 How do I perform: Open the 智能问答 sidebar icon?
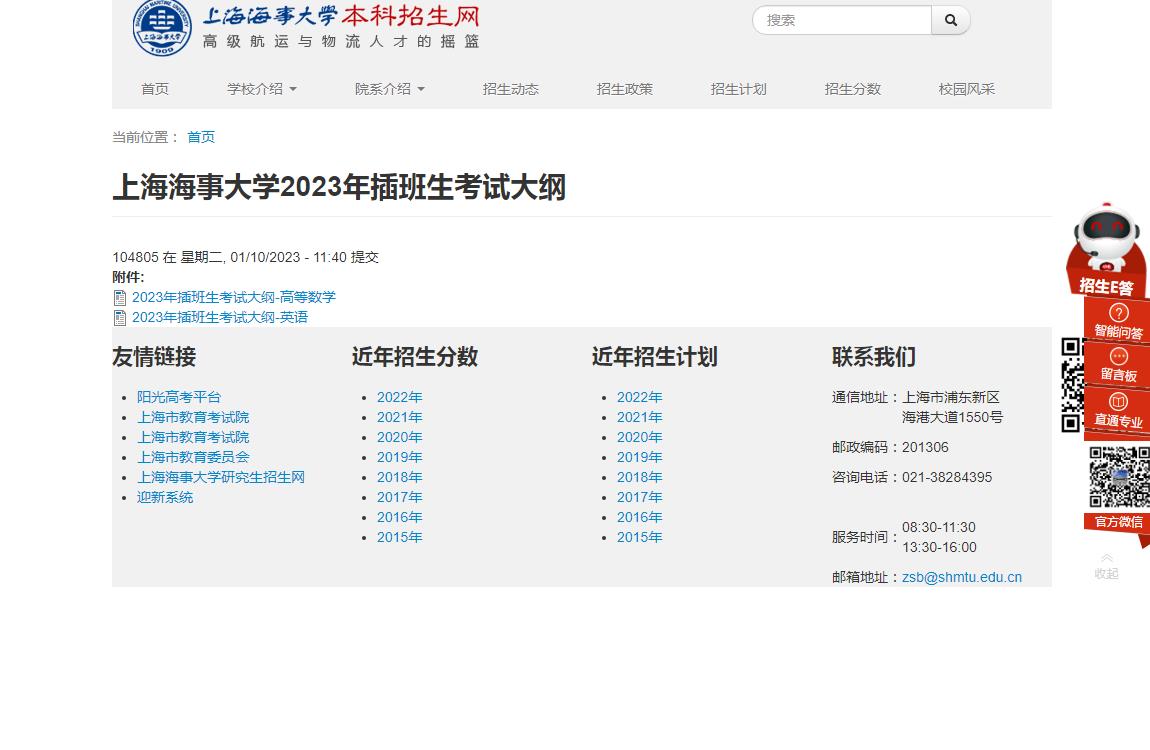tap(1118, 321)
